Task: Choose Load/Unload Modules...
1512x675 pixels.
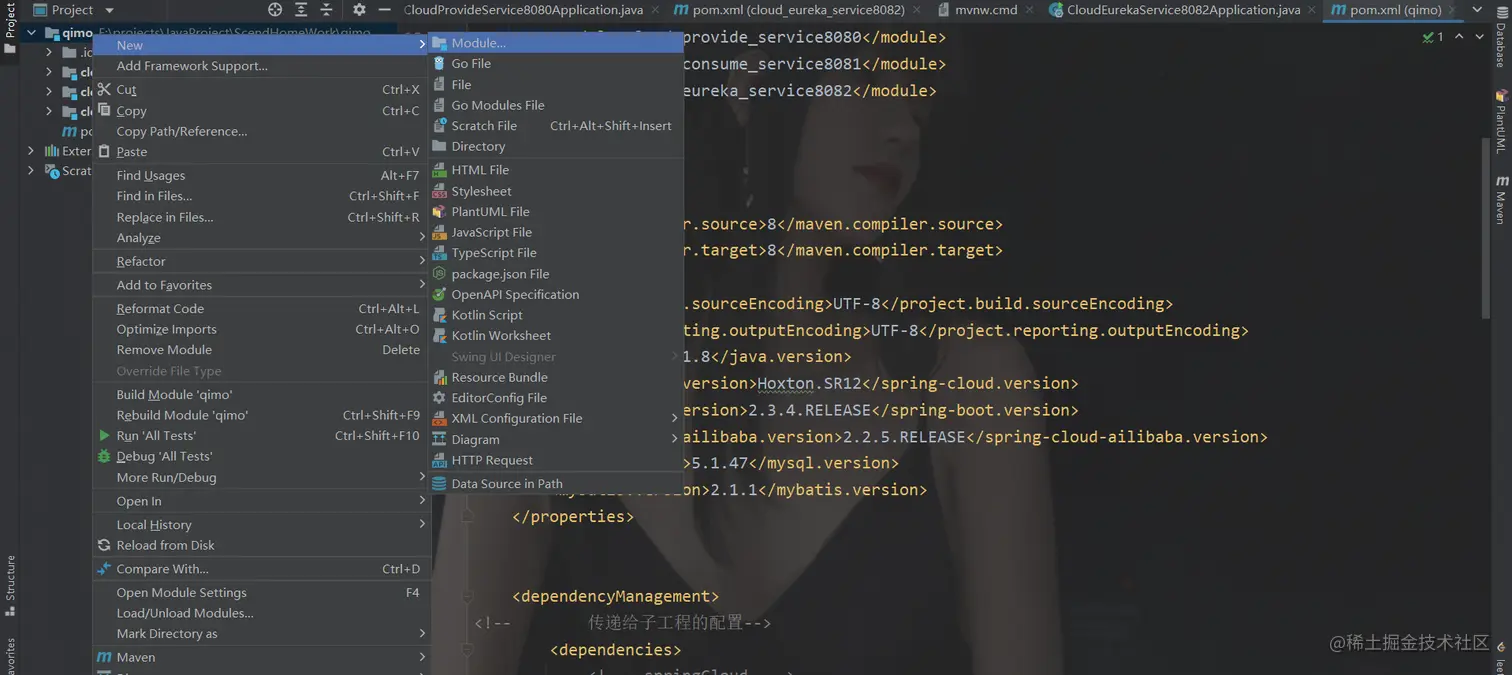Action: point(262,614)
